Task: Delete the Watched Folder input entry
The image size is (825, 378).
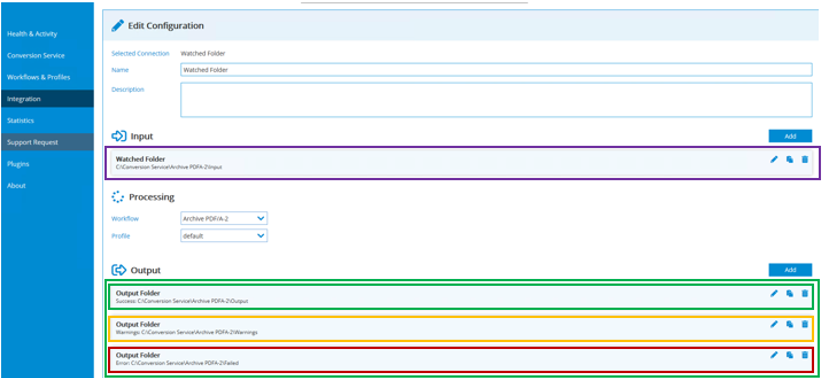Action: pos(804,160)
